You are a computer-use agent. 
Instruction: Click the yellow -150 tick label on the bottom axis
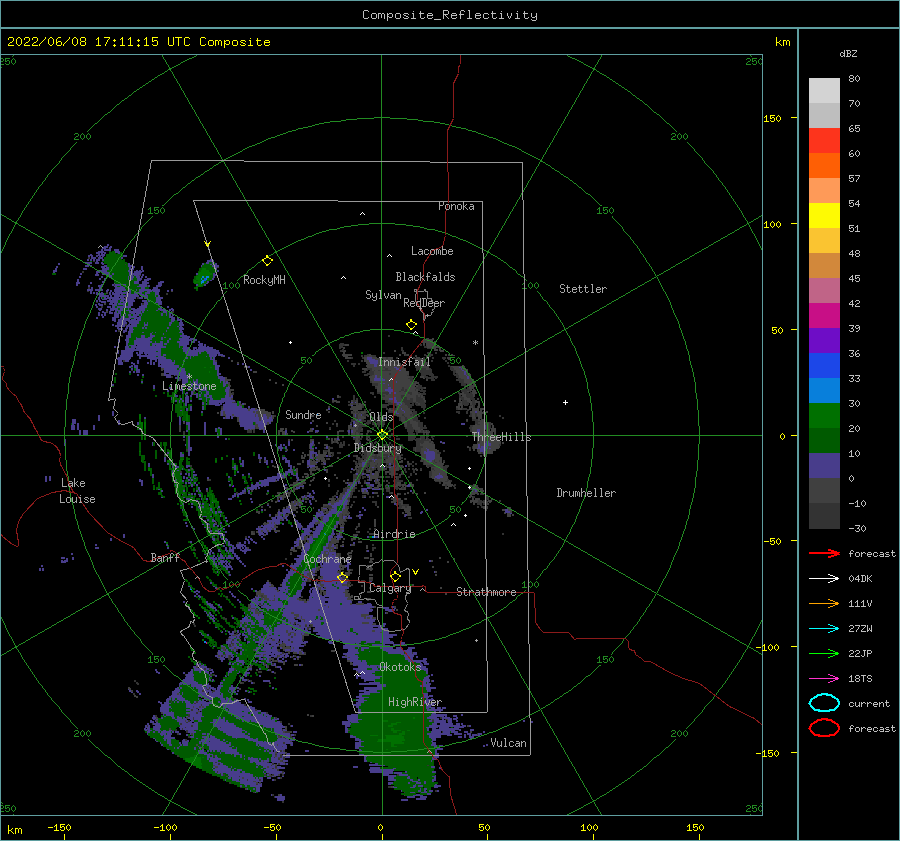click(x=59, y=827)
